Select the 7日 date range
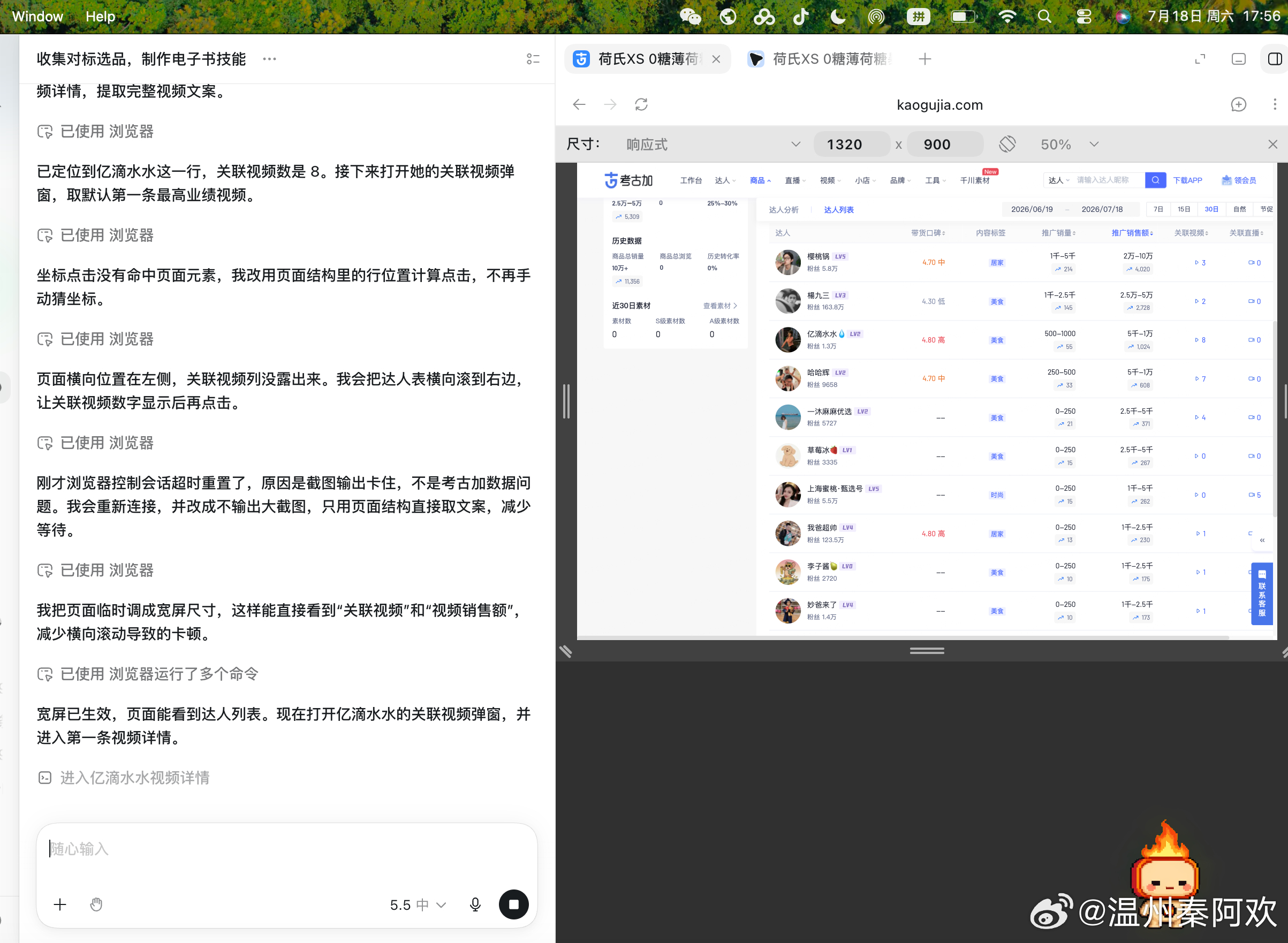 1158,209
